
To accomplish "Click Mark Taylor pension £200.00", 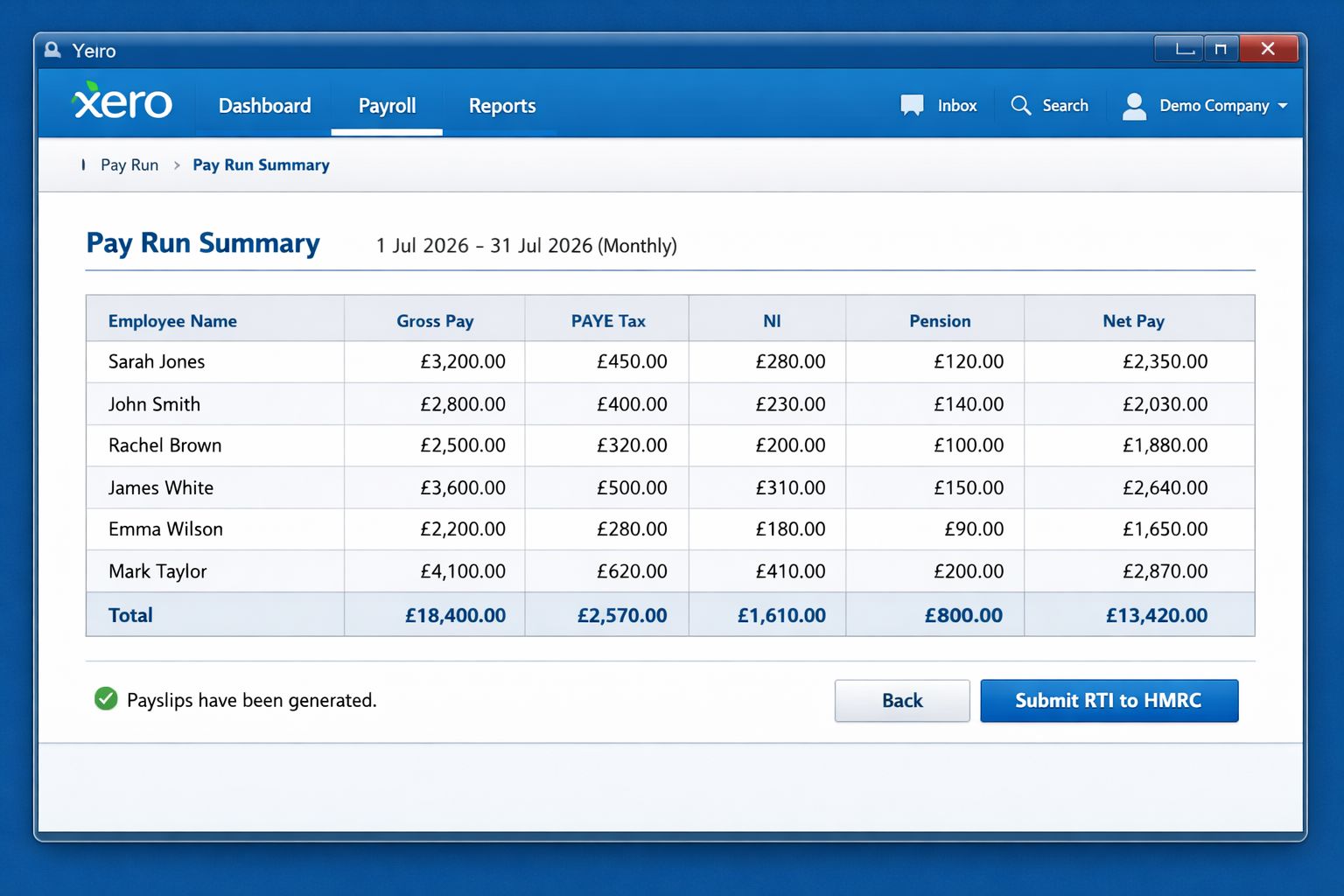I will (x=969, y=571).
